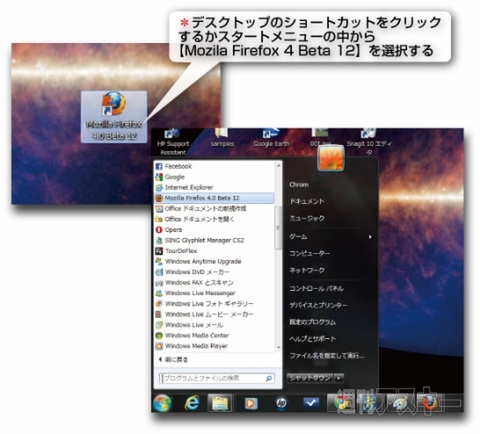Open Facebook from the Start menu list

click(214, 166)
